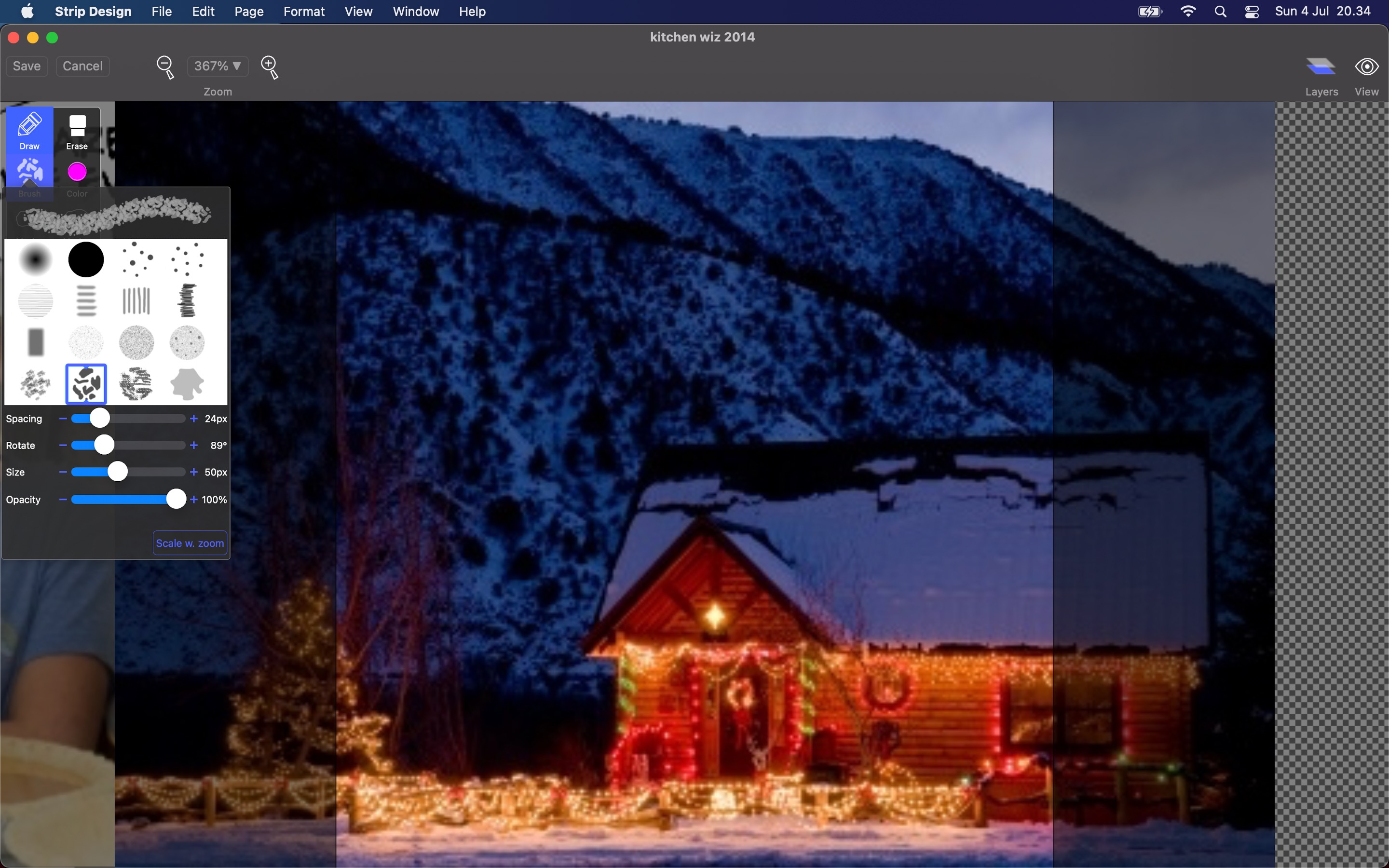Screen dimensions: 1389x868
Task: Select the Draw pencil tool
Action: 29,130
